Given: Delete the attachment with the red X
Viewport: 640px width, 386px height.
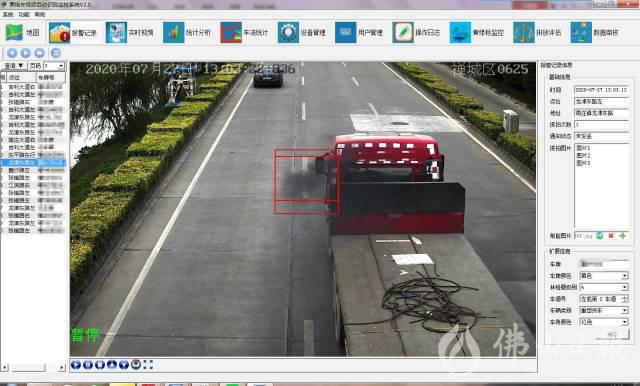Looking at the screenshot, I should 611,236.
